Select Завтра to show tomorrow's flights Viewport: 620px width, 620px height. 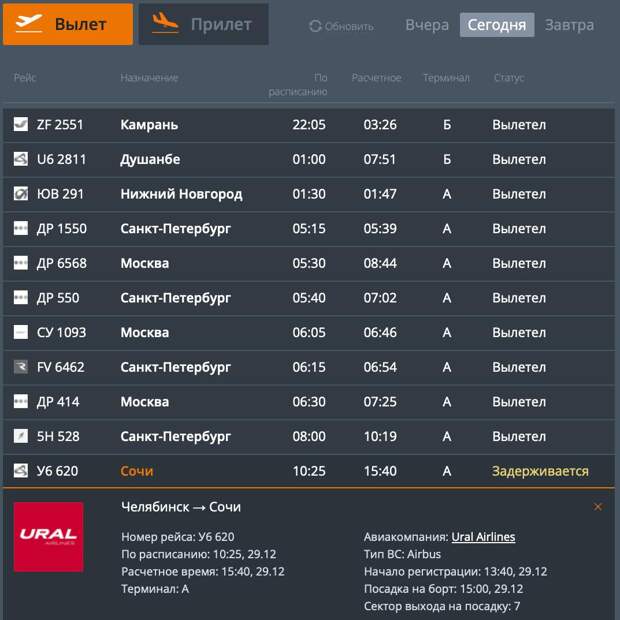(568, 25)
